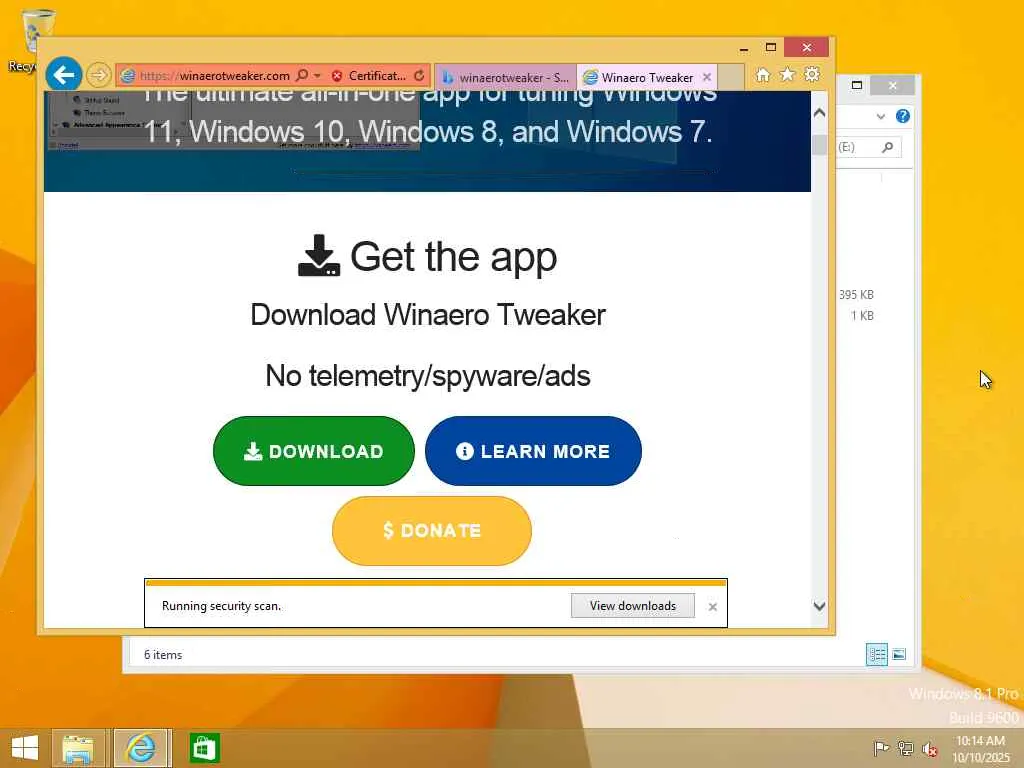Viewport: 1024px width, 768px height.
Task: Open Favorites with the star icon
Action: (788, 74)
